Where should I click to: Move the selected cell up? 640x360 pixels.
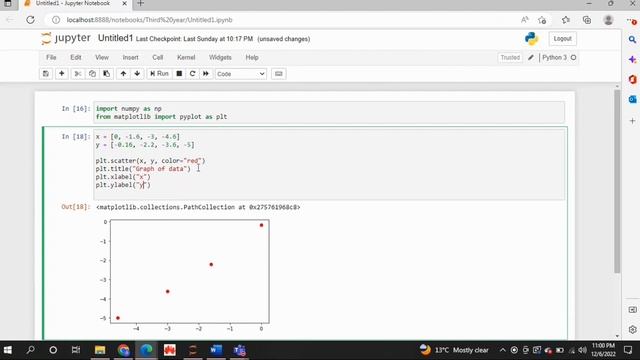coord(123,74)
